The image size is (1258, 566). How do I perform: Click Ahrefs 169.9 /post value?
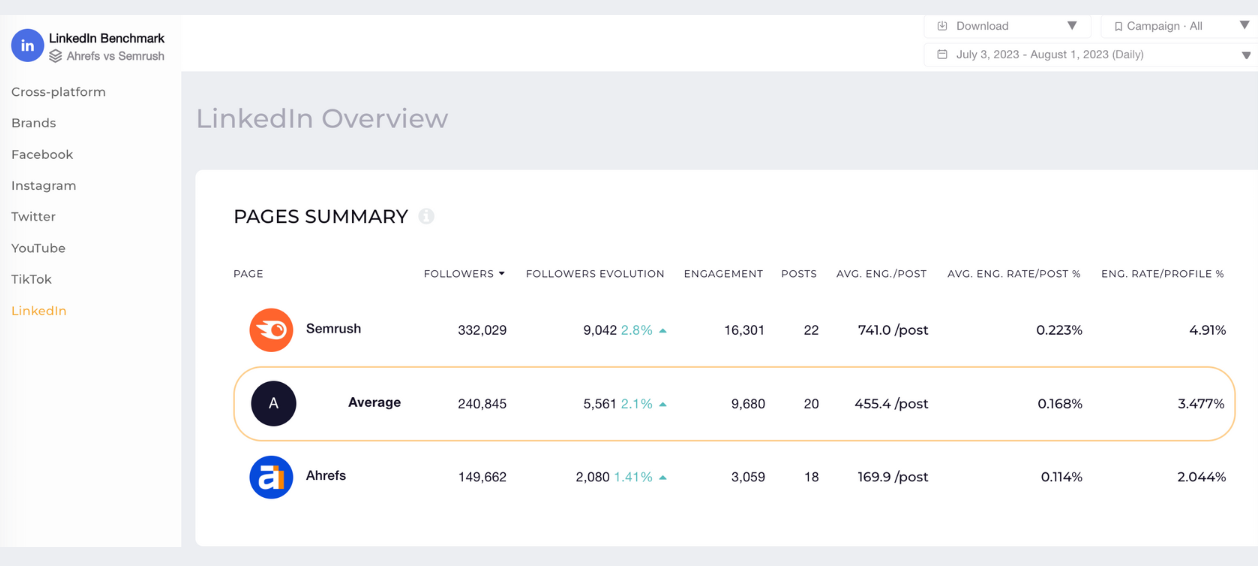pos(893,477)
